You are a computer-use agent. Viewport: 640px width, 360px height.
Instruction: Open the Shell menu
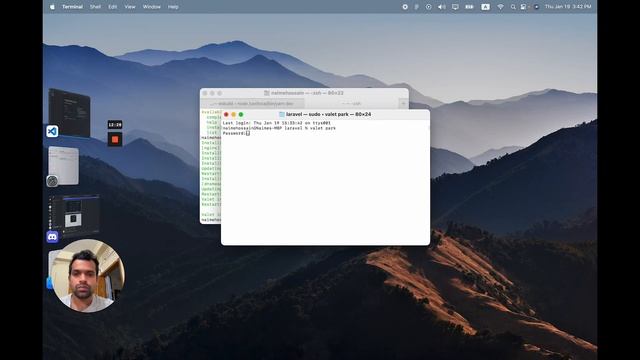(95, 7)
